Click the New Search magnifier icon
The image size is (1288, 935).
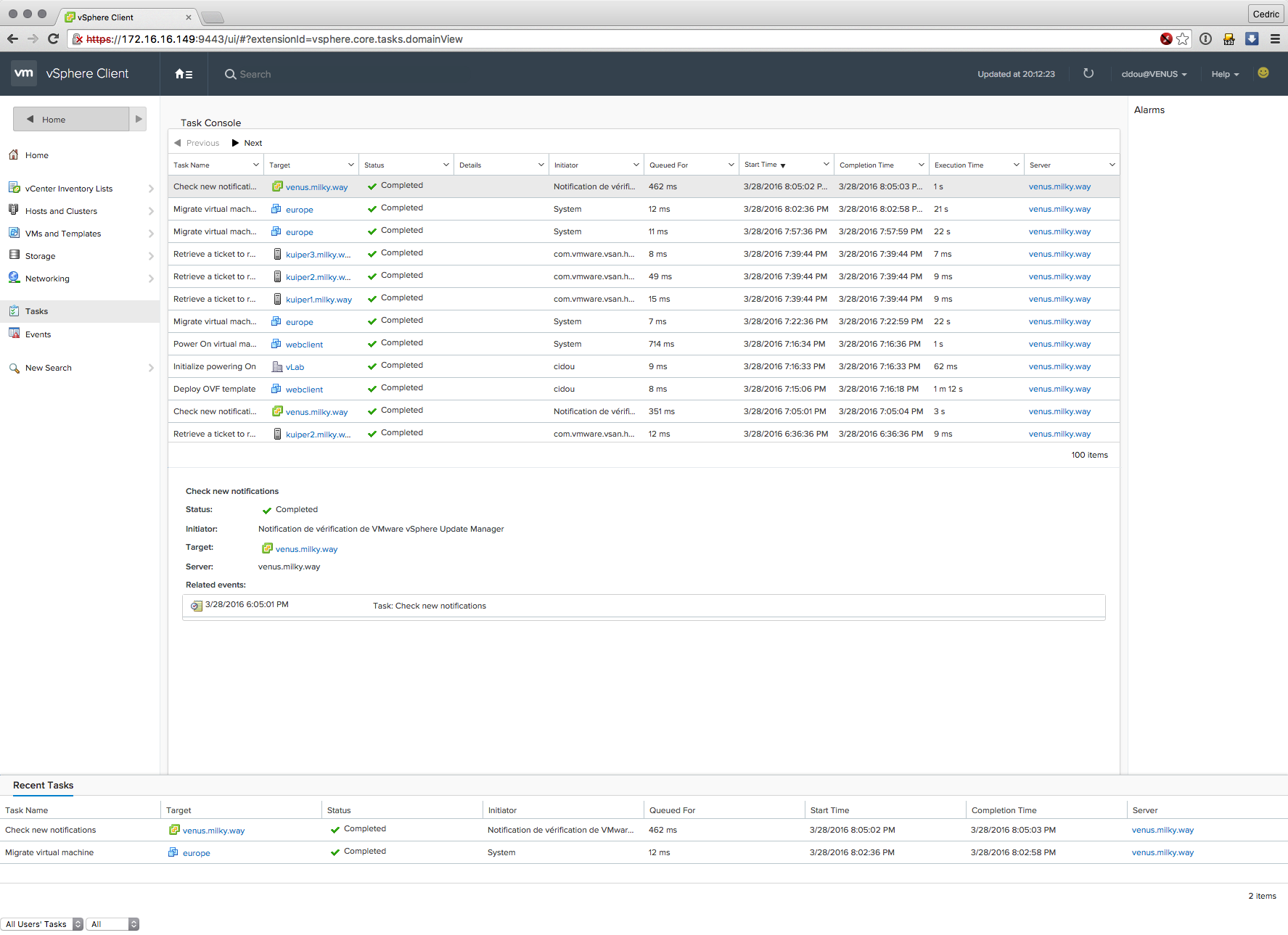point(14,368)
